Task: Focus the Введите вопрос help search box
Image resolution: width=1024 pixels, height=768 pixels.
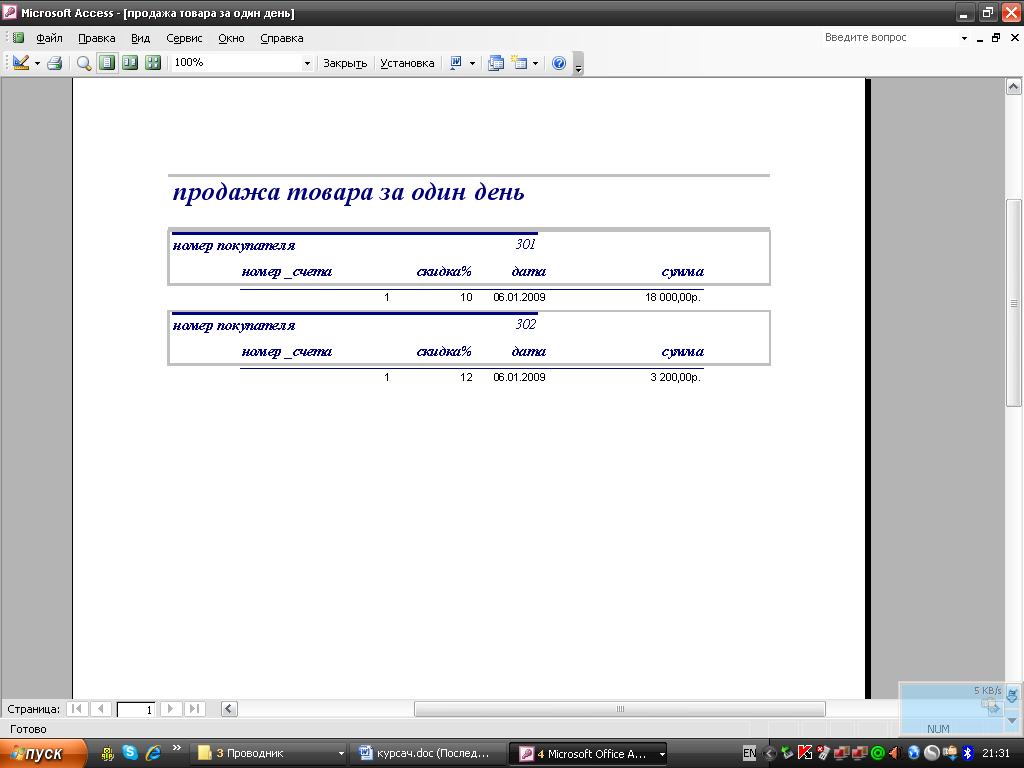Action: [889, 38]
